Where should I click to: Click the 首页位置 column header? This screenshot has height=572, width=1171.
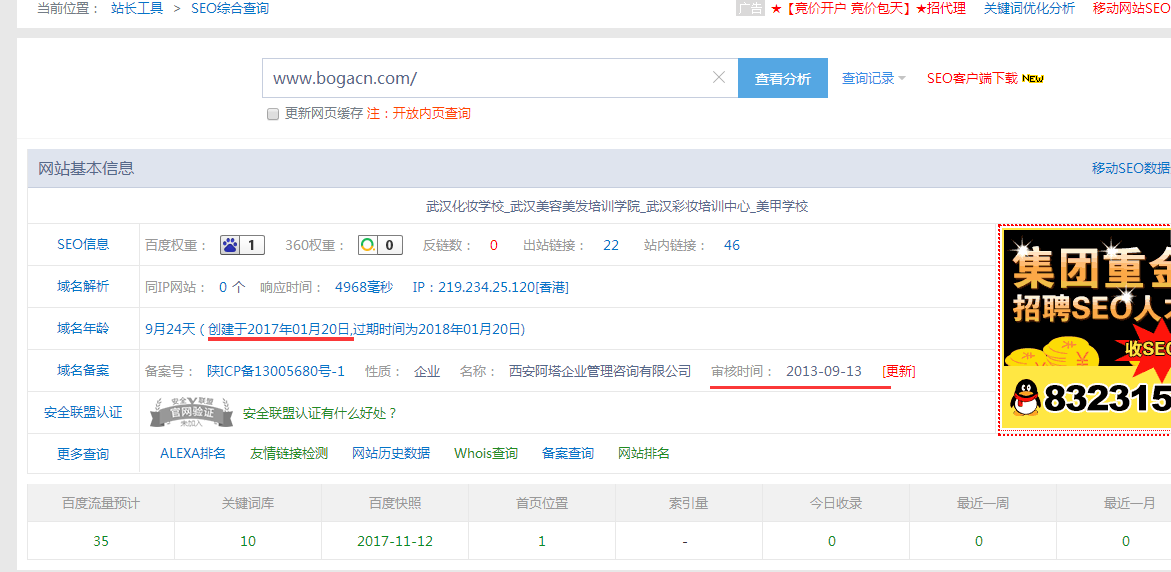pos(541,503)
